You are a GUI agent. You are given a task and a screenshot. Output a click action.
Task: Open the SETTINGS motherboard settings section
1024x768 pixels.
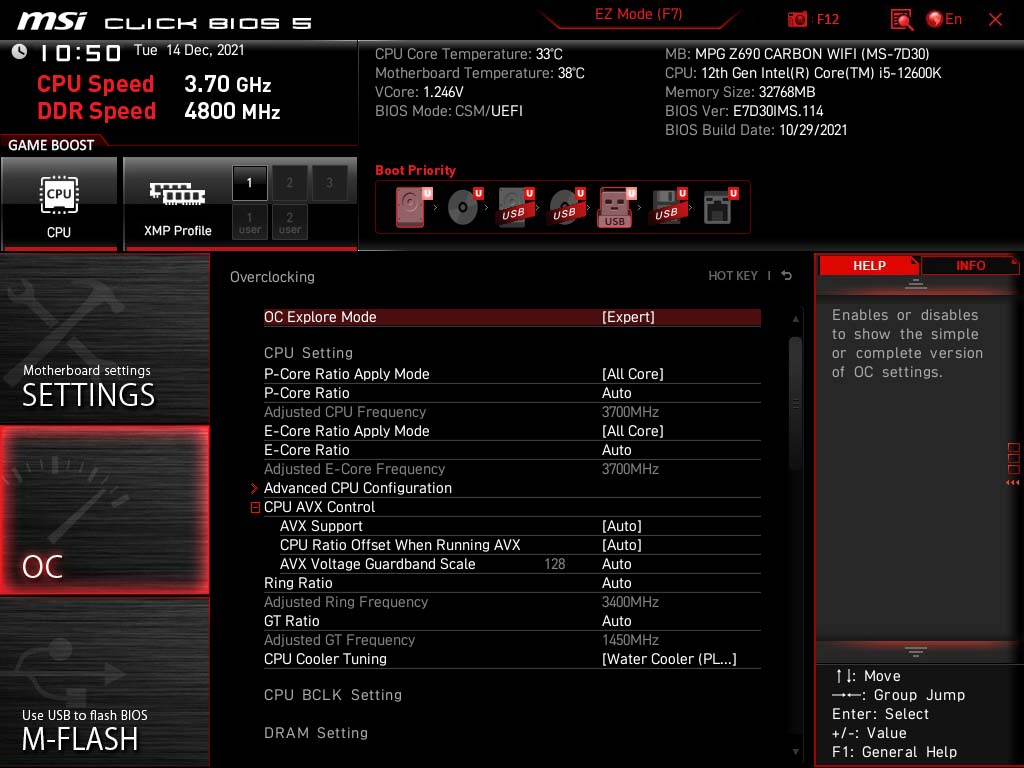point(104,339)
